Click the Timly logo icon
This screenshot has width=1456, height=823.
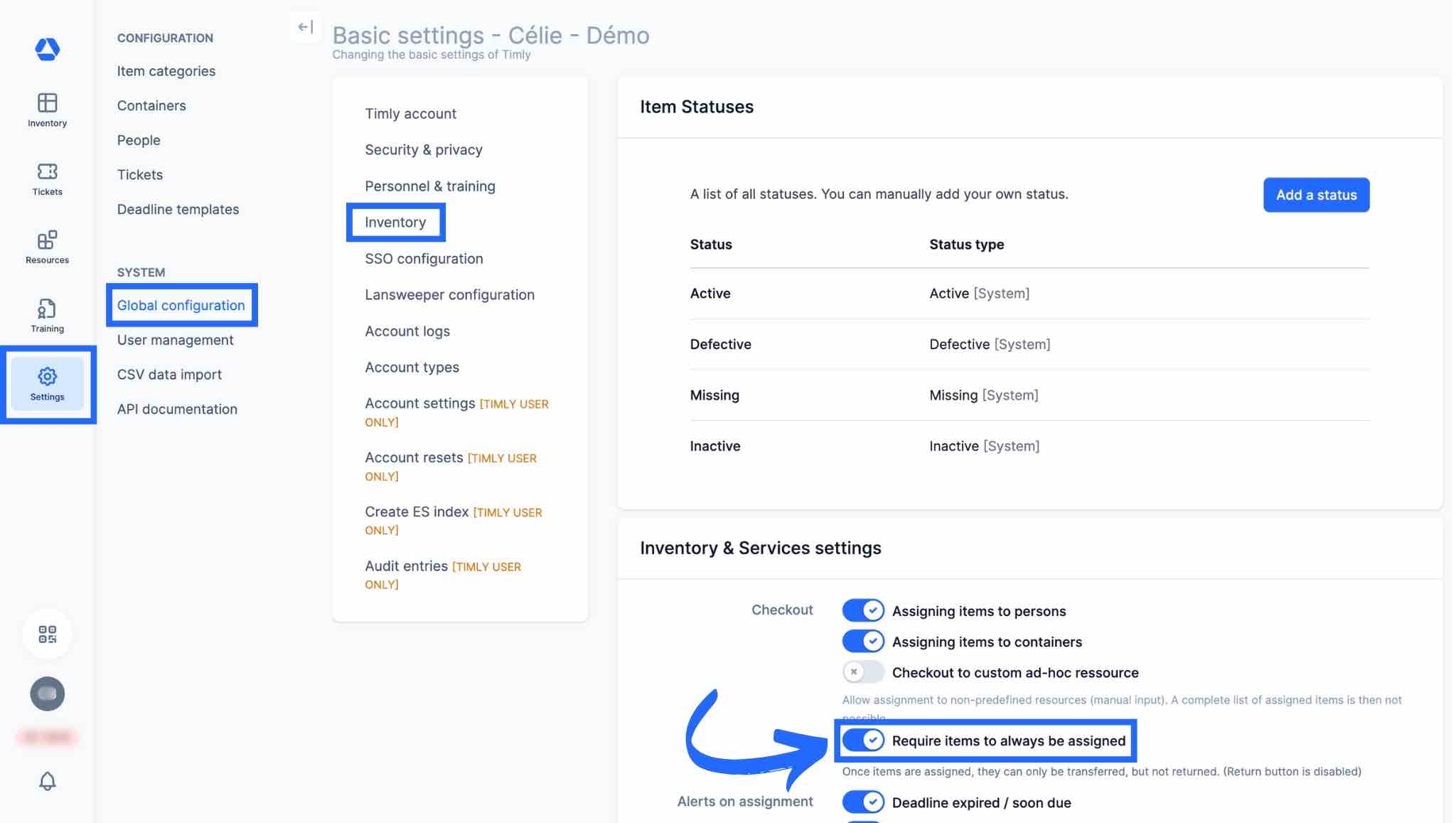click(x=47, y=49)
